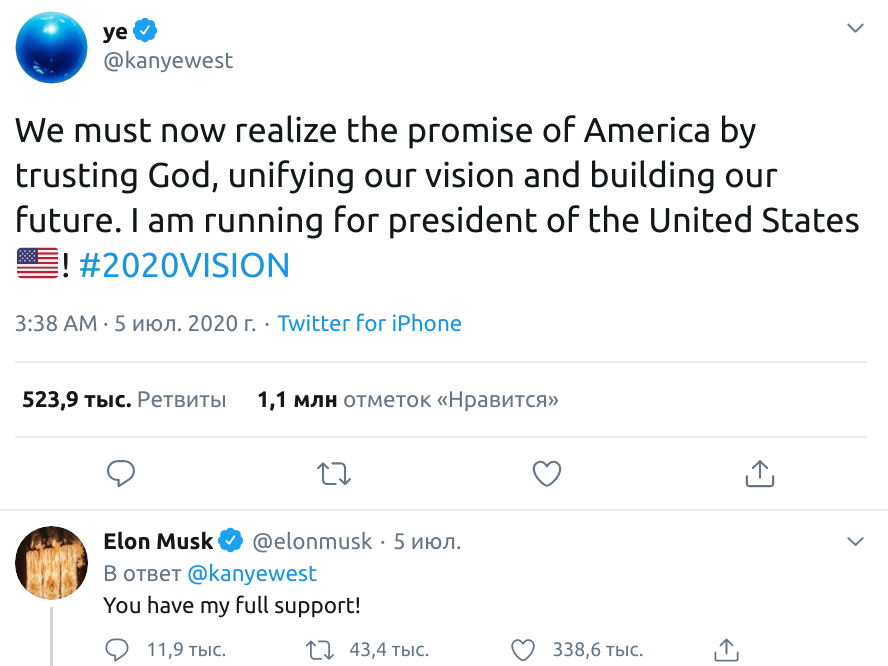This screenshot has height=666, width=888.
Task: Open the main tweet's chevron options menu
Action: [x=856, y=29]
